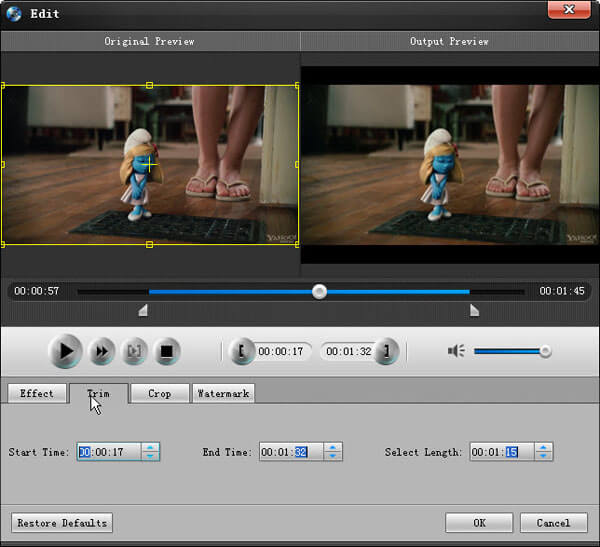The height and width of the screenshot is (547, 600).
Task: Click the Output Preview video
Action: coord(450,165)
